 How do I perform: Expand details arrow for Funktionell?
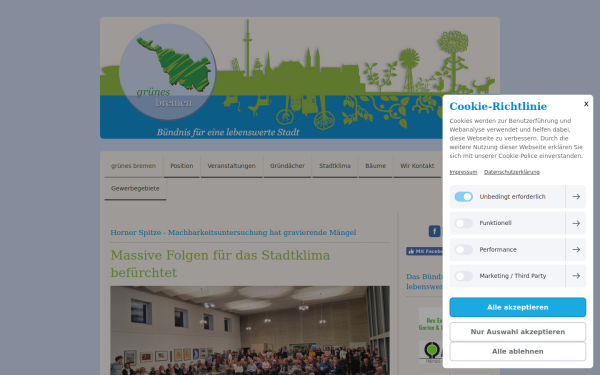click(576, 223)
